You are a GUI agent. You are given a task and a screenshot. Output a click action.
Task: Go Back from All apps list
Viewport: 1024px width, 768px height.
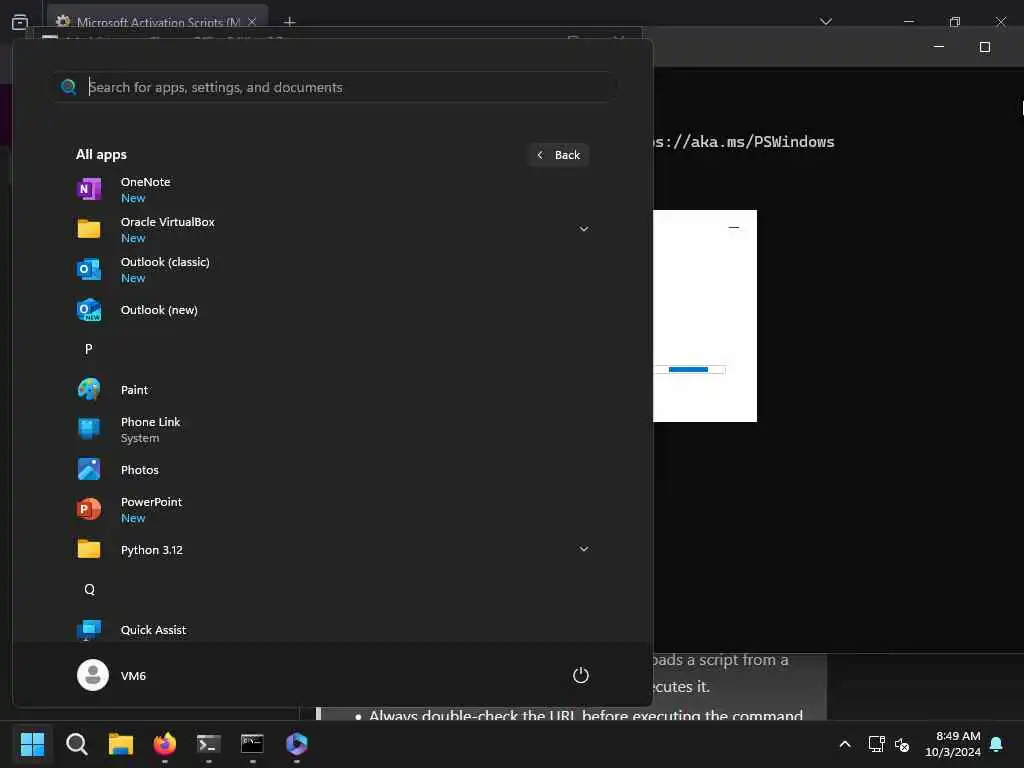(559, 155)
